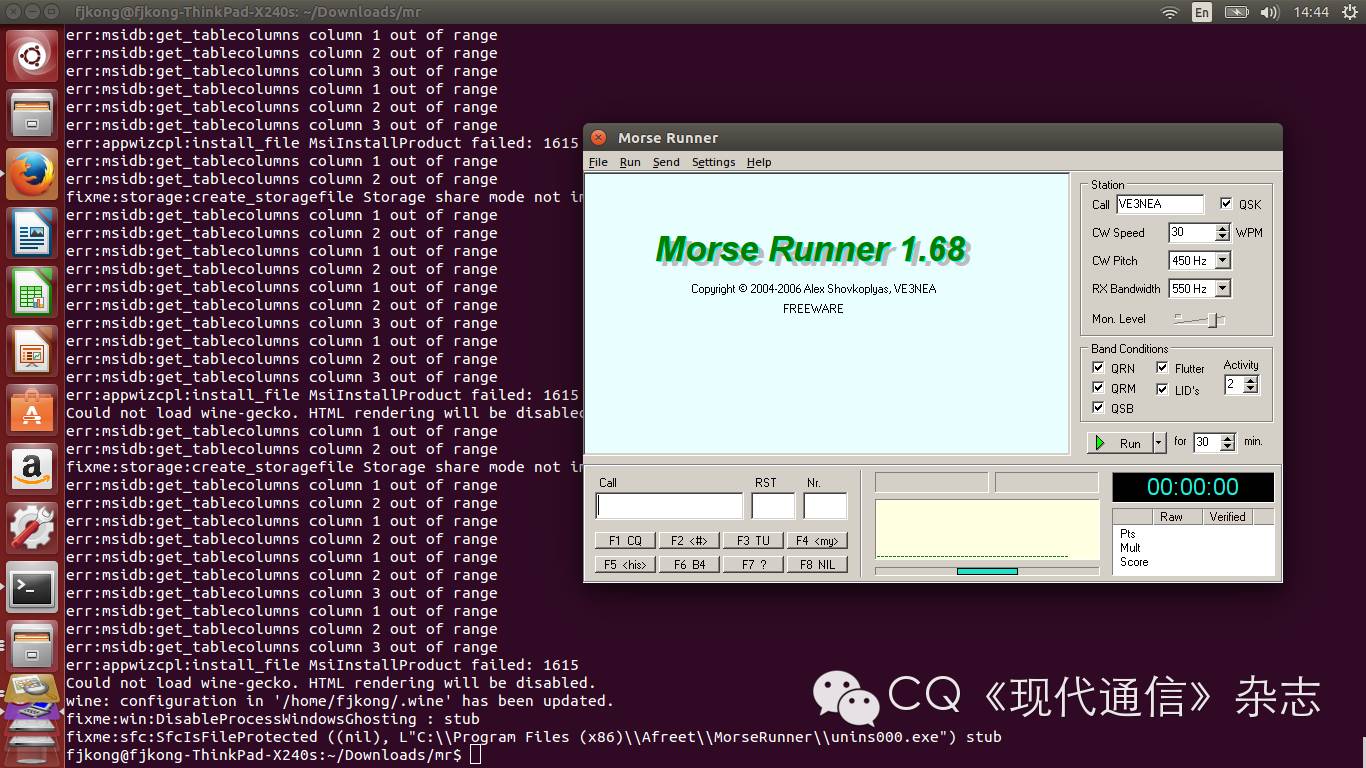
Task: Toggle the QSB checkbox
Action: click(x=1098, y=408)
